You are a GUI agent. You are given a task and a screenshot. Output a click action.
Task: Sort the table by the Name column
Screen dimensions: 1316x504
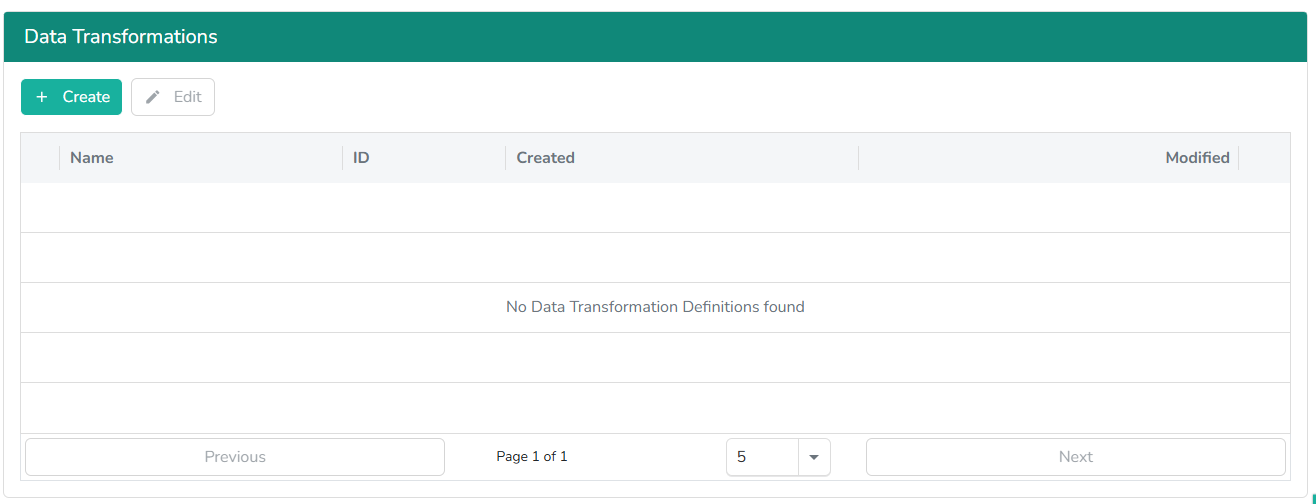pyautogui.click(x=92, y=158)
